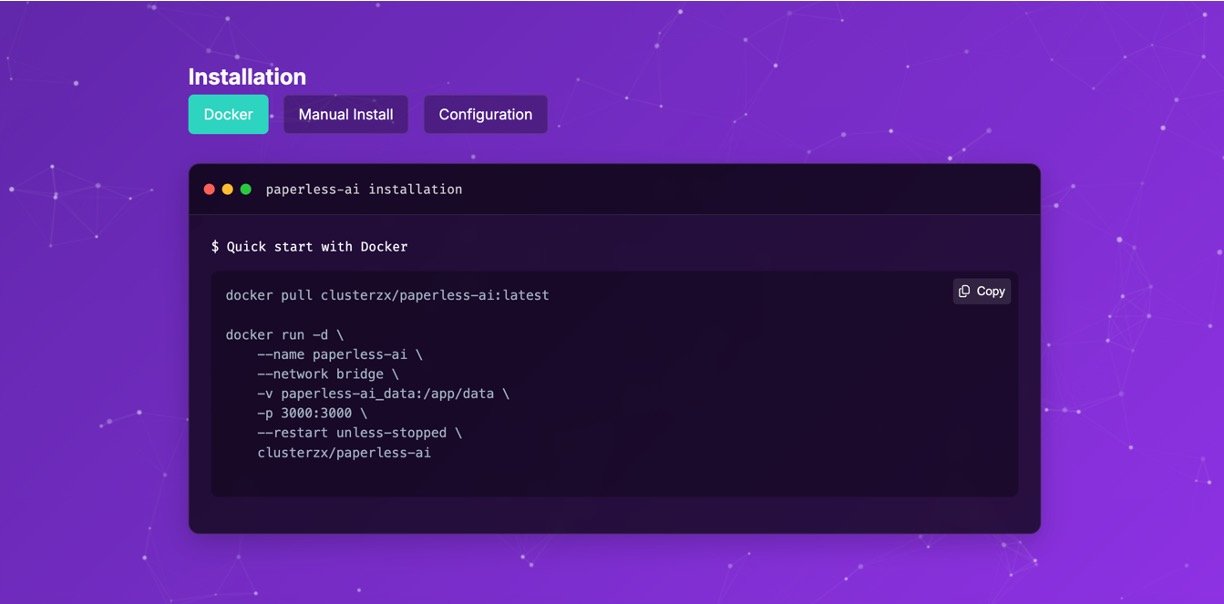Switch to the Docker tab
The width and height of the screenshot is (1224, 604).
click(228, 114)
